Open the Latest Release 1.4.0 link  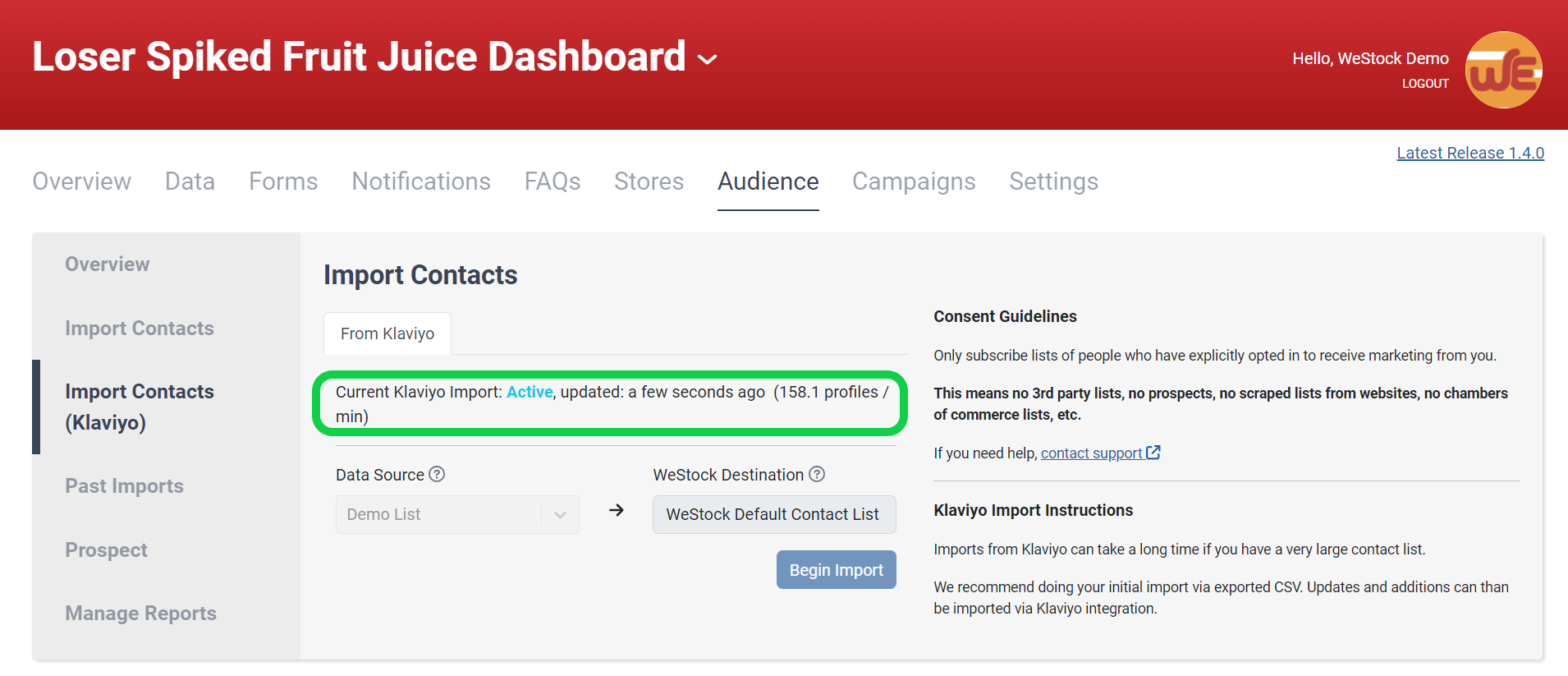[x=1470, y=153]
